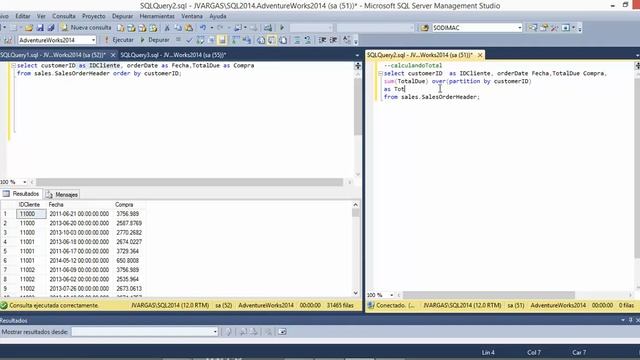Click left editor horizontal scrollbar

click(x=190, y=182)
